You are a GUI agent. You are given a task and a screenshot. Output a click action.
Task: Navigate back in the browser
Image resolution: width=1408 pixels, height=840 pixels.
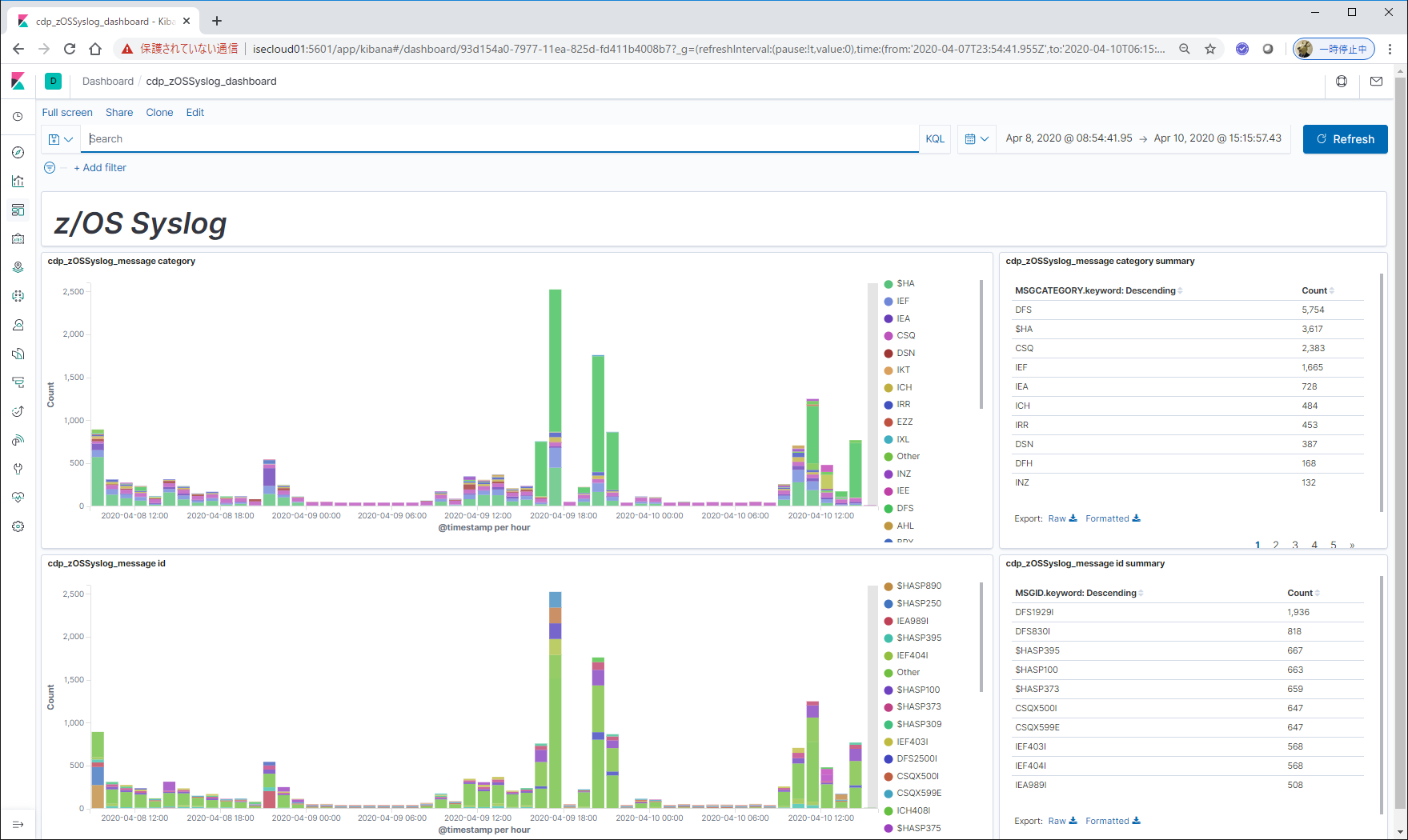coord(18,49)
